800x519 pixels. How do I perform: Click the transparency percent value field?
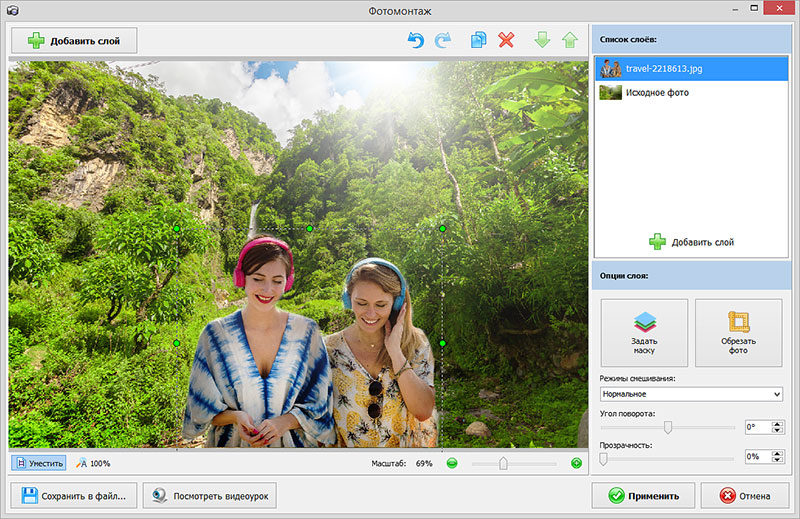point(758,457)
